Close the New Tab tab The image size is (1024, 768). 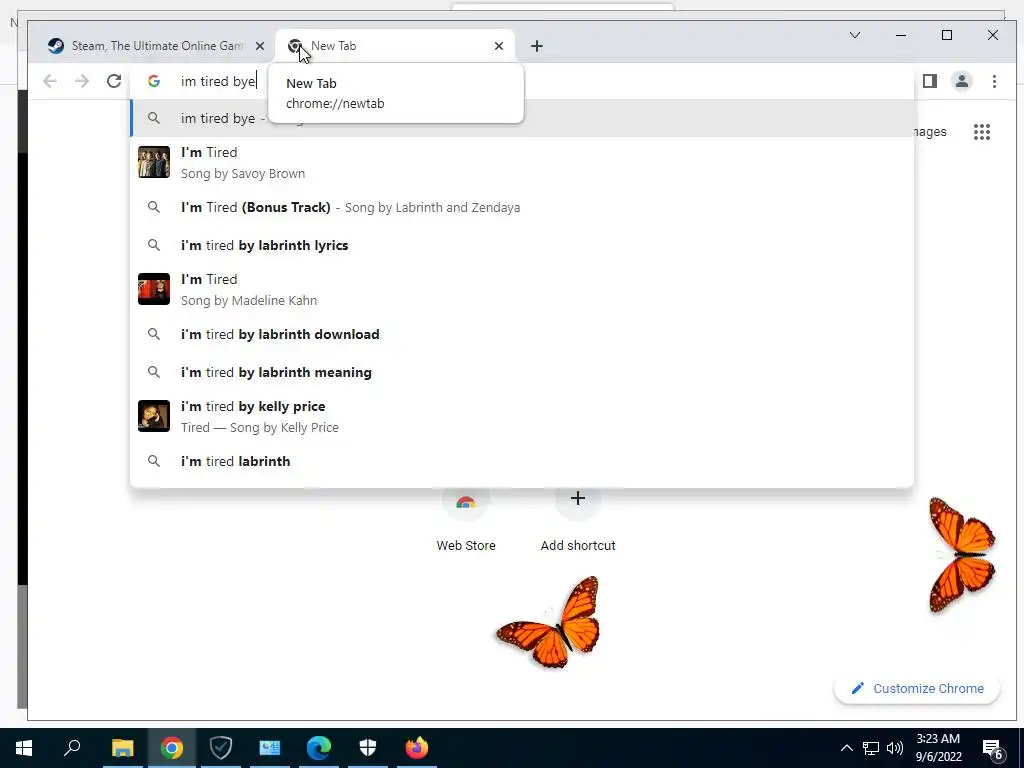tap(499, 46)
